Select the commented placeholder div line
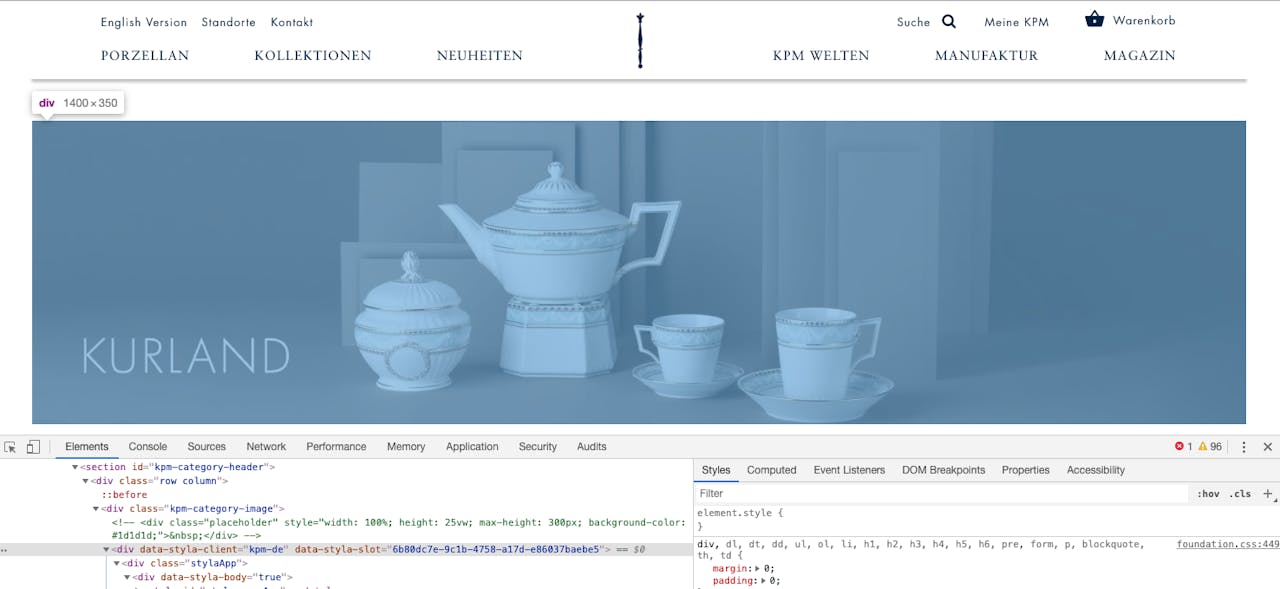 tap(400, 529)
